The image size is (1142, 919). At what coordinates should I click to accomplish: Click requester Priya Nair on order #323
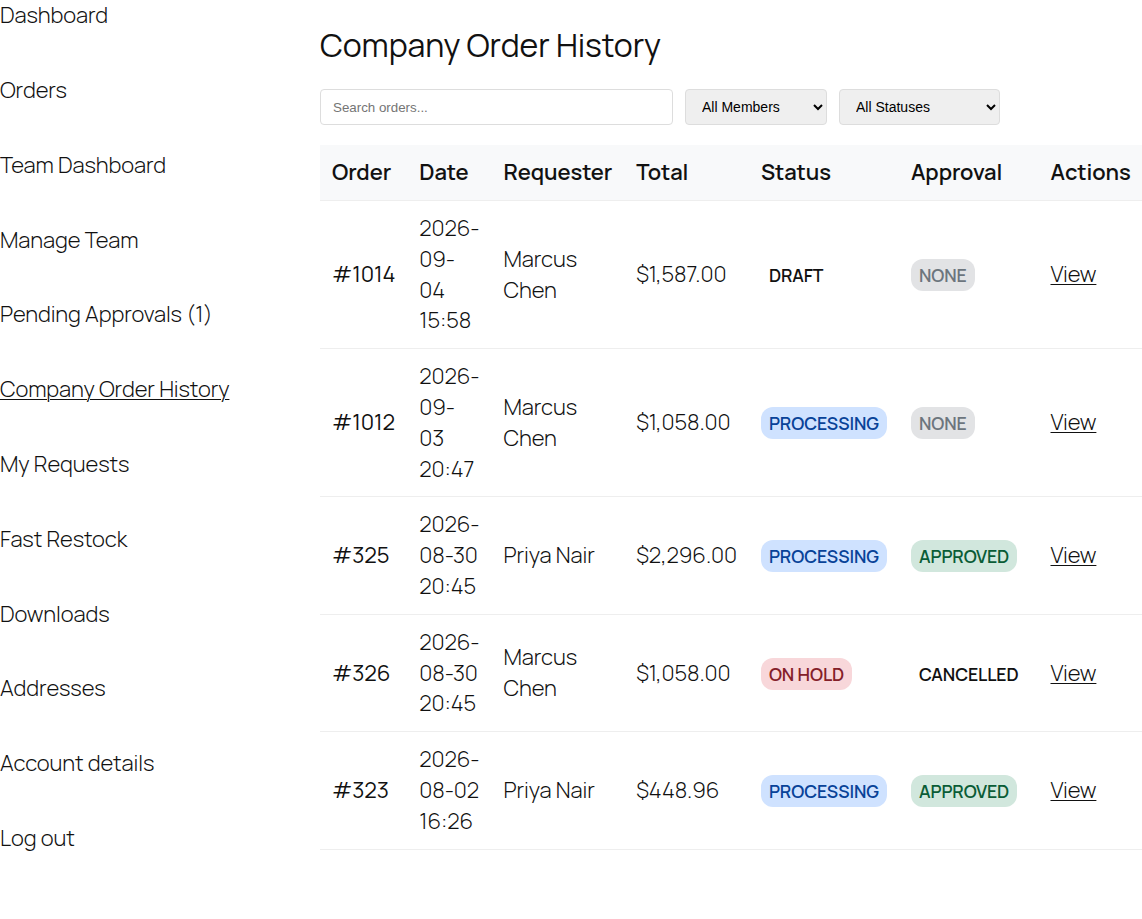[x=549, y=790]
